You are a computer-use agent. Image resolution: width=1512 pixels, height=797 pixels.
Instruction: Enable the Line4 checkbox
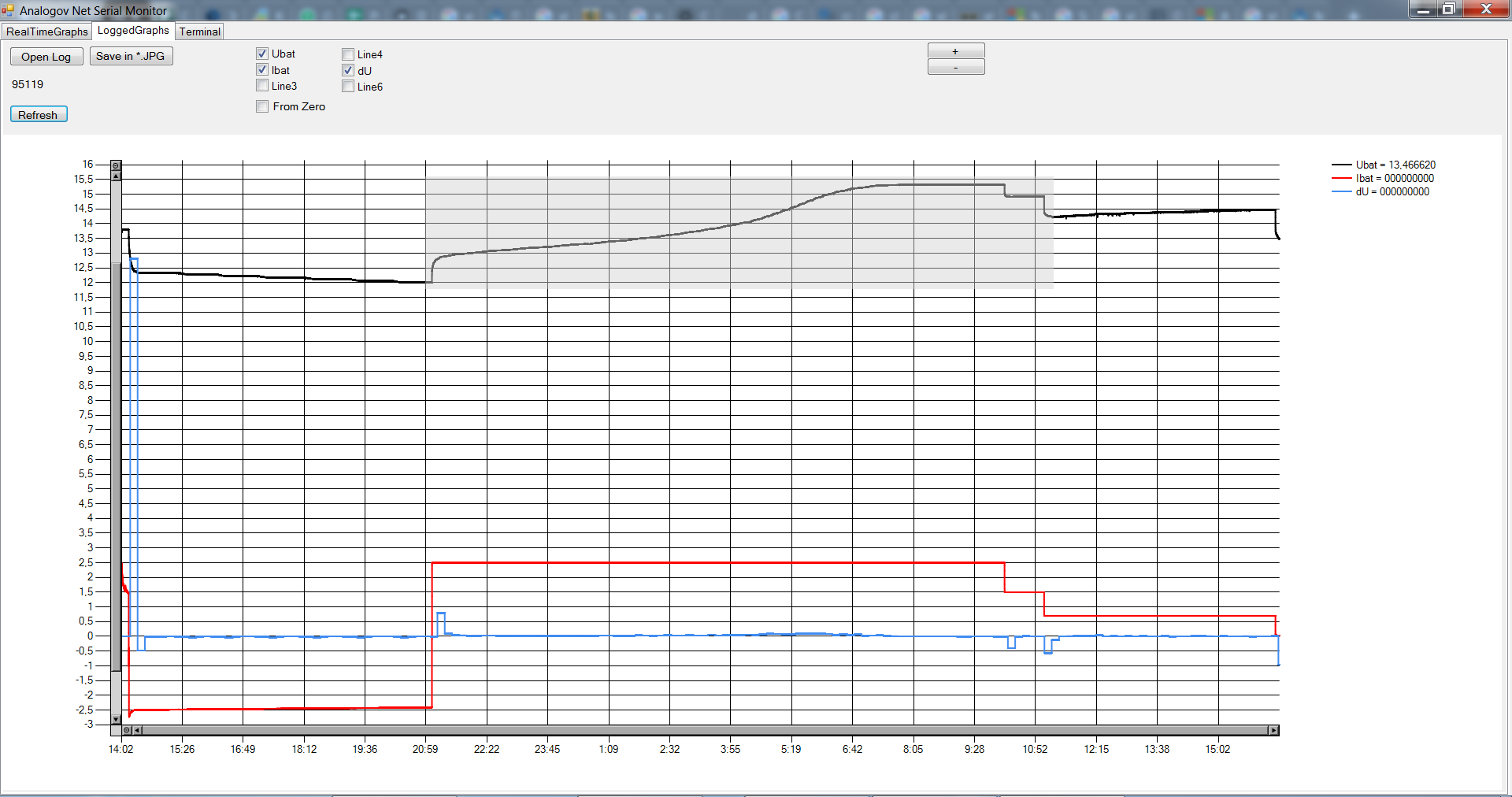point(348,54)
